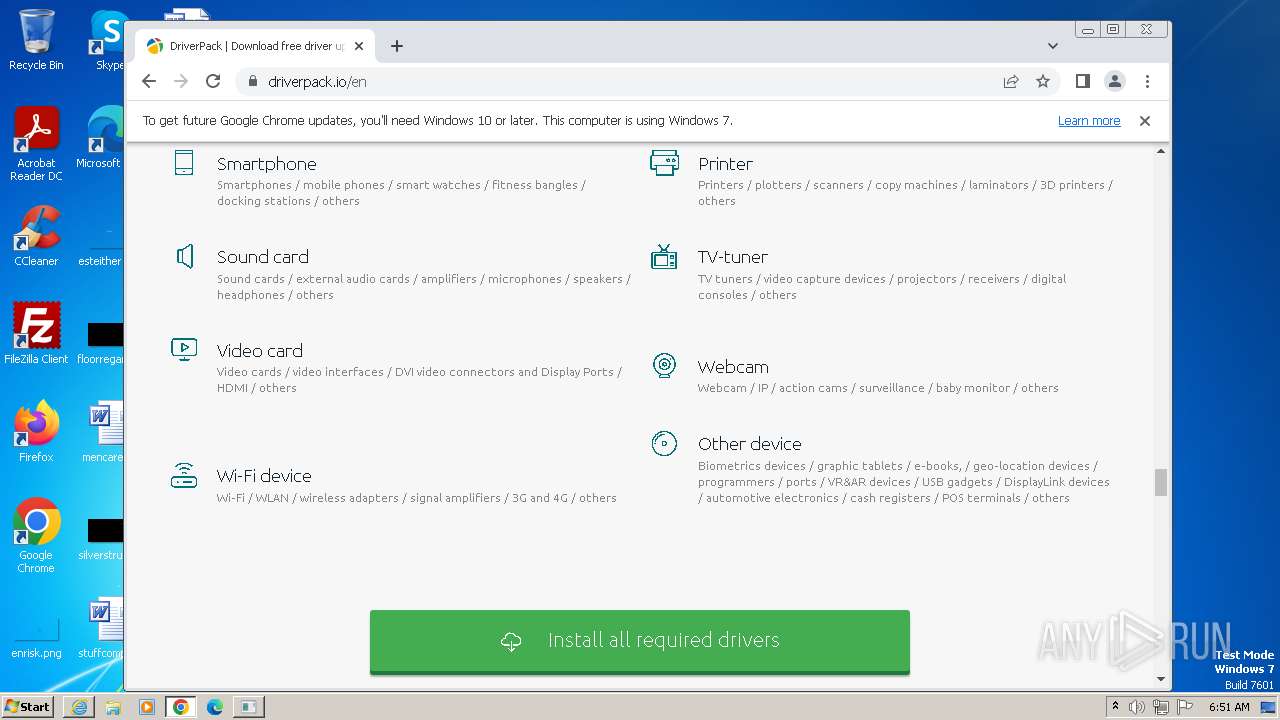
Task: Open the Printer category heading
Action: [725, 164]
